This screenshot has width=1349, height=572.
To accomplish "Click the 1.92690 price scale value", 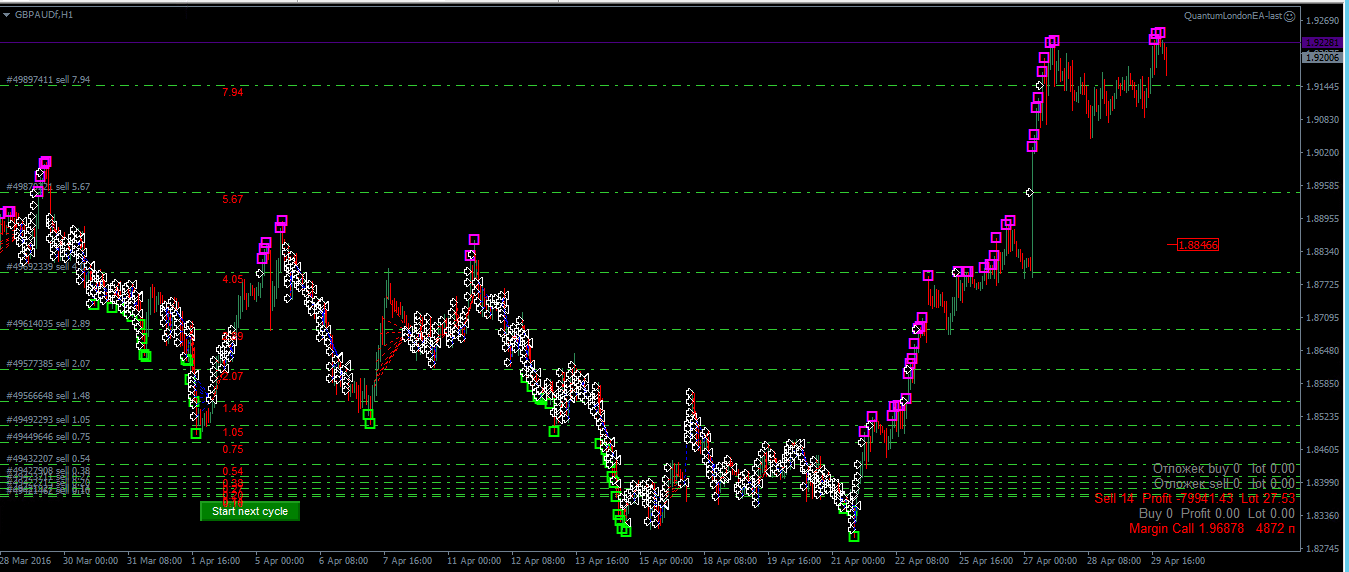I will 1324,20.
